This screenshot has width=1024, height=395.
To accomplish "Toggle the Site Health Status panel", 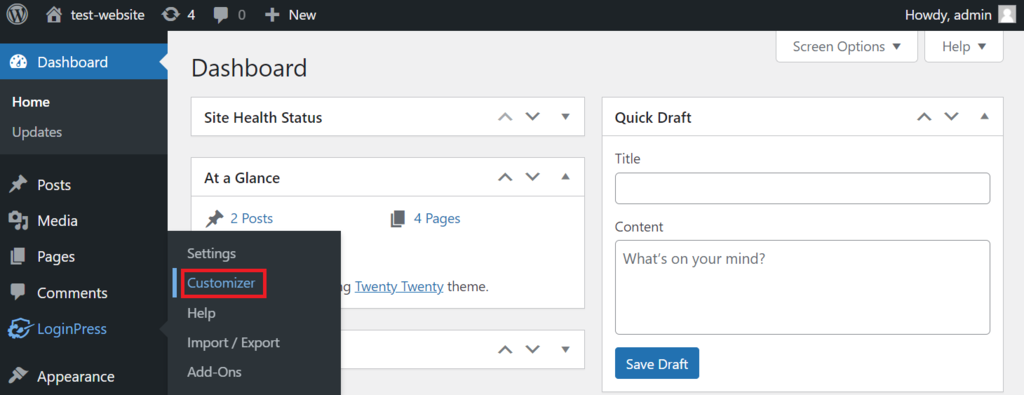I will click(x=566, y=117).
